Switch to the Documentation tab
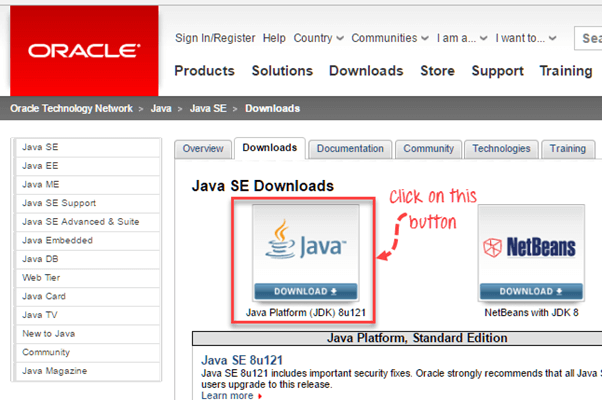The image size is (602, 400). pyautogui.click(x=350, y=148)
